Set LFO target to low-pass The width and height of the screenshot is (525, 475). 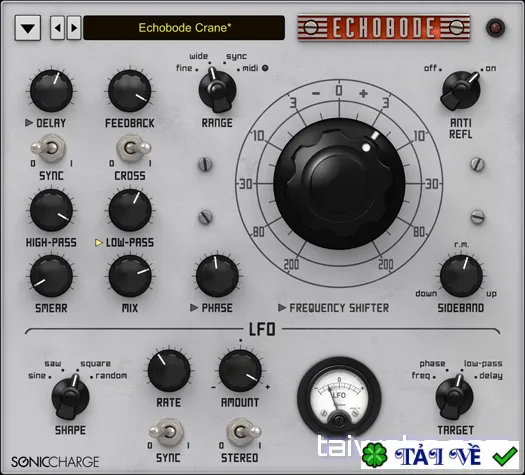click(483, 364)
